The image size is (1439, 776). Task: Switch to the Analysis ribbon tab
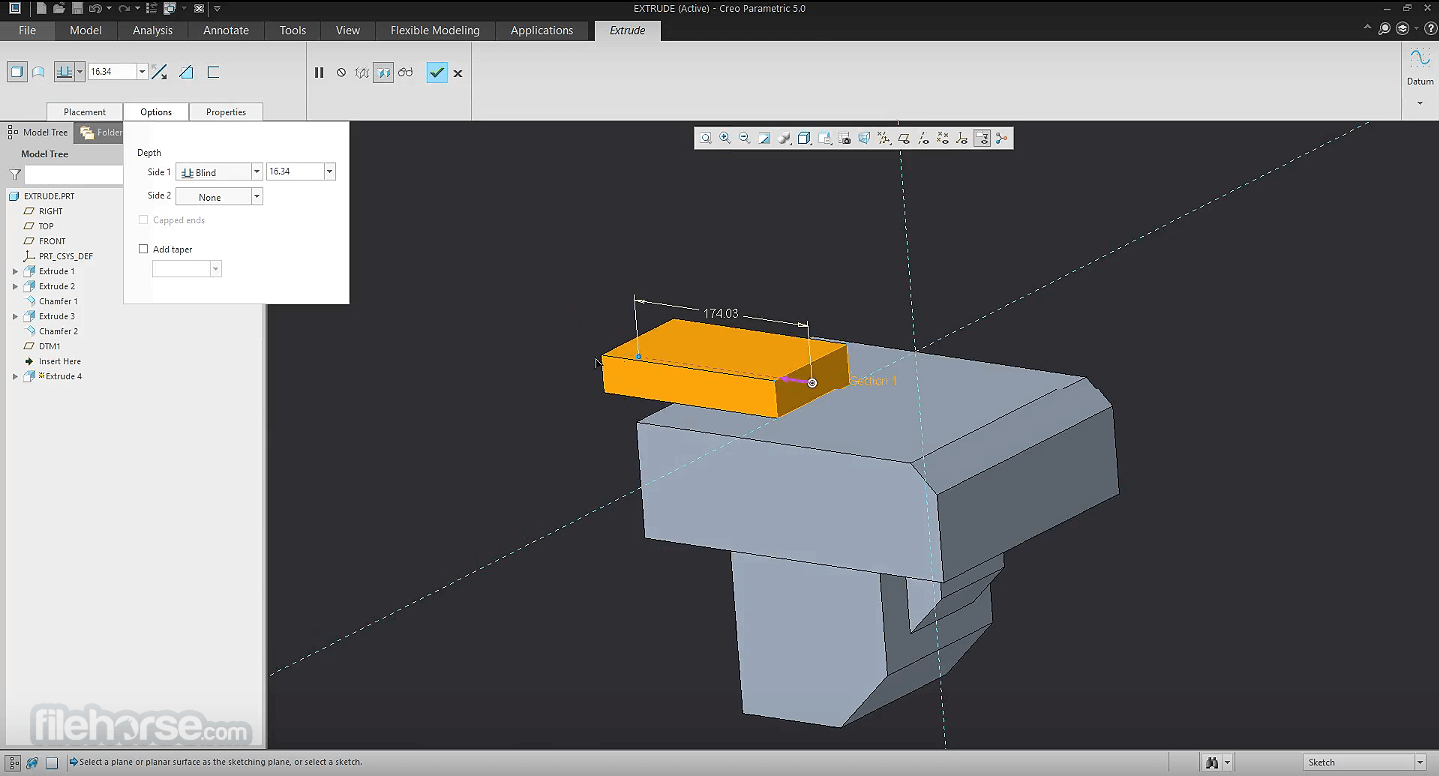(x=153, y=30)
